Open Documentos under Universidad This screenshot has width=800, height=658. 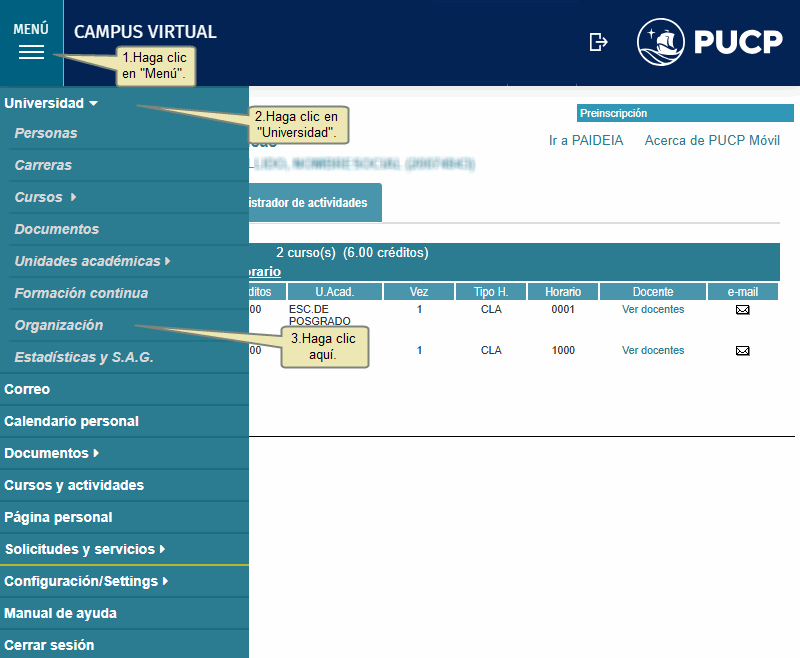tap(57, 229)
